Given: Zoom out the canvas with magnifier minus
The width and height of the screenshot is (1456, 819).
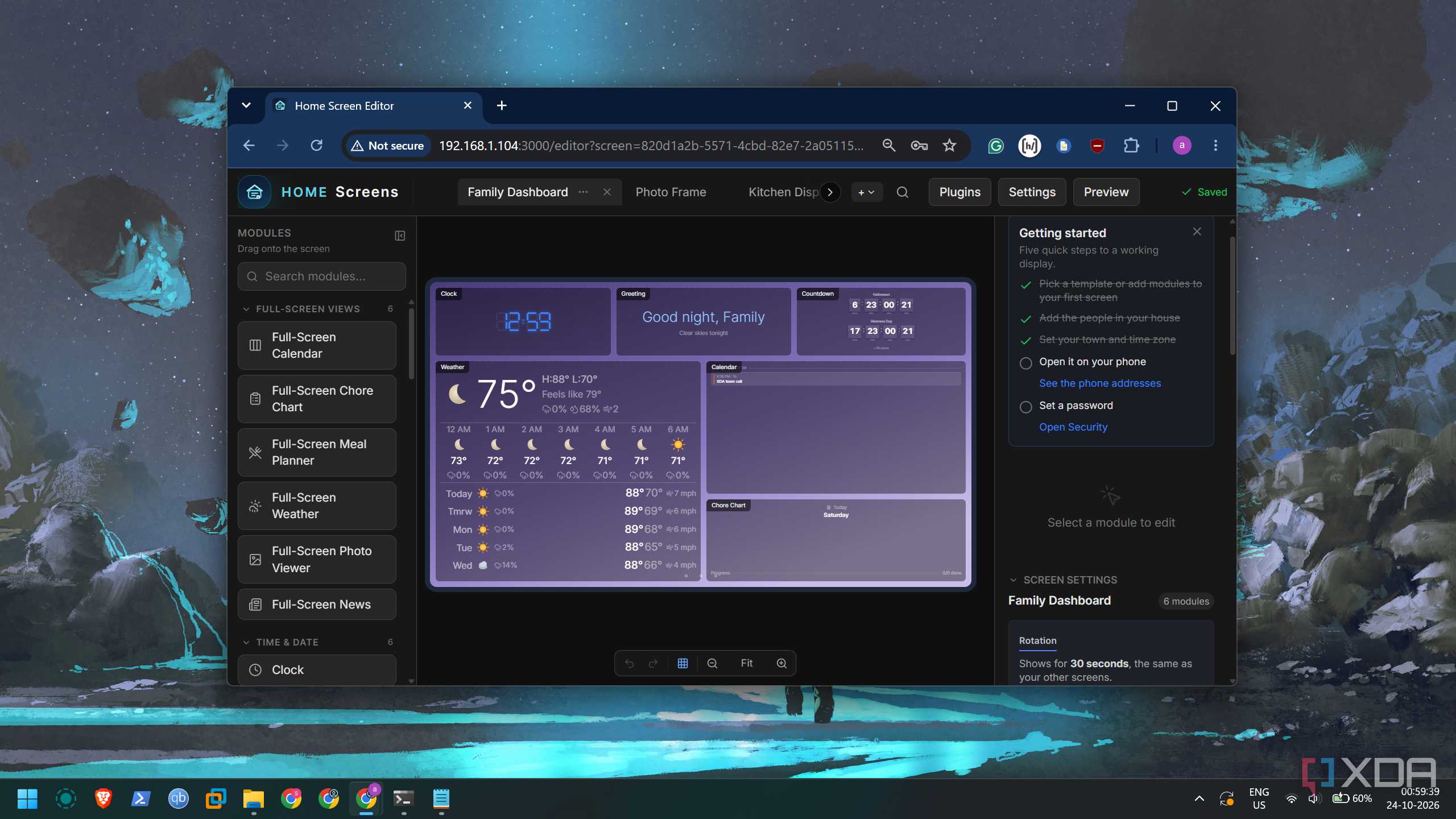Looking at the screenshot, I should [x=712, y=663].
